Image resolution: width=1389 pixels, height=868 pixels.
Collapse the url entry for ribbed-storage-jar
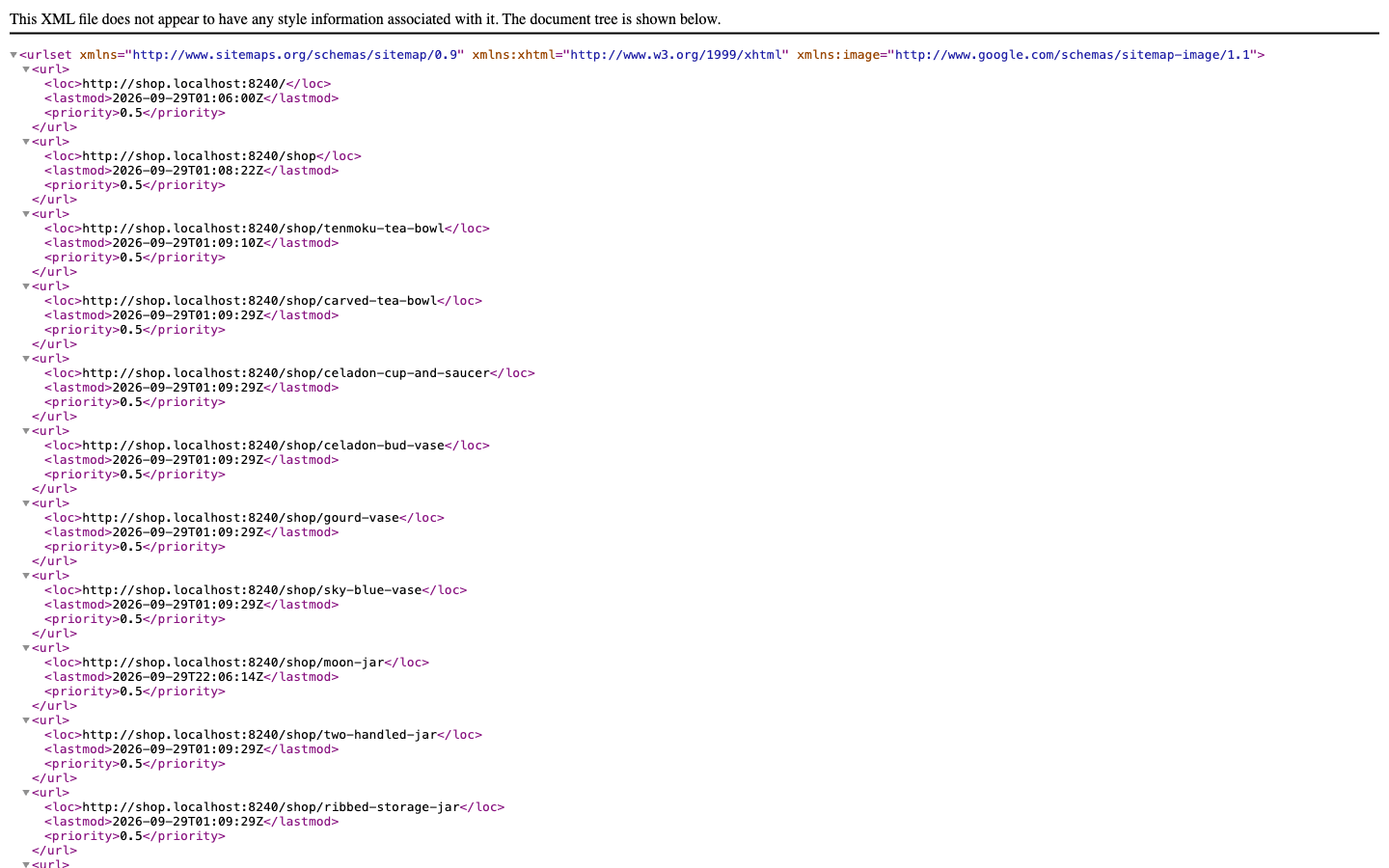tap(26, 793)
